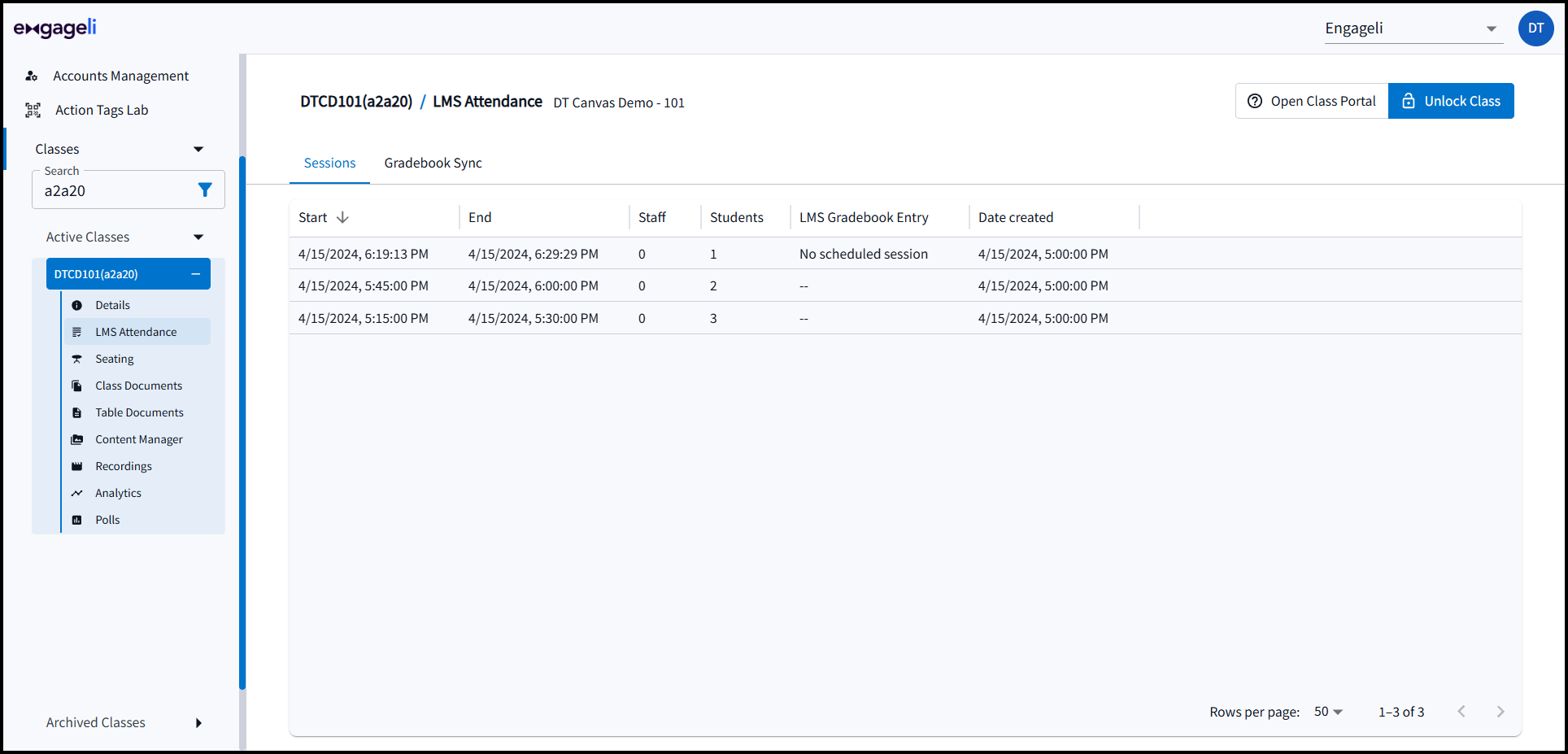Viewport: 1568px width, 754px height.
Task: Click the Seating table icon
Action: (x=77, y=359)
